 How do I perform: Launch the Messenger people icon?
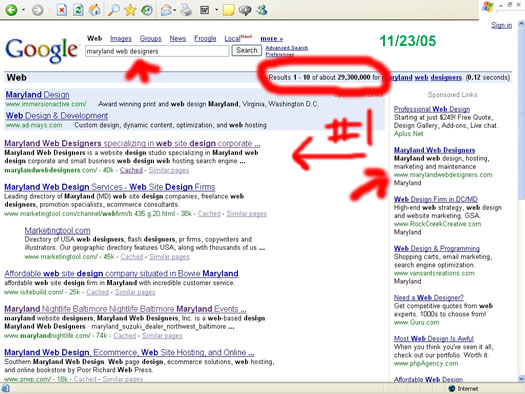262,10
